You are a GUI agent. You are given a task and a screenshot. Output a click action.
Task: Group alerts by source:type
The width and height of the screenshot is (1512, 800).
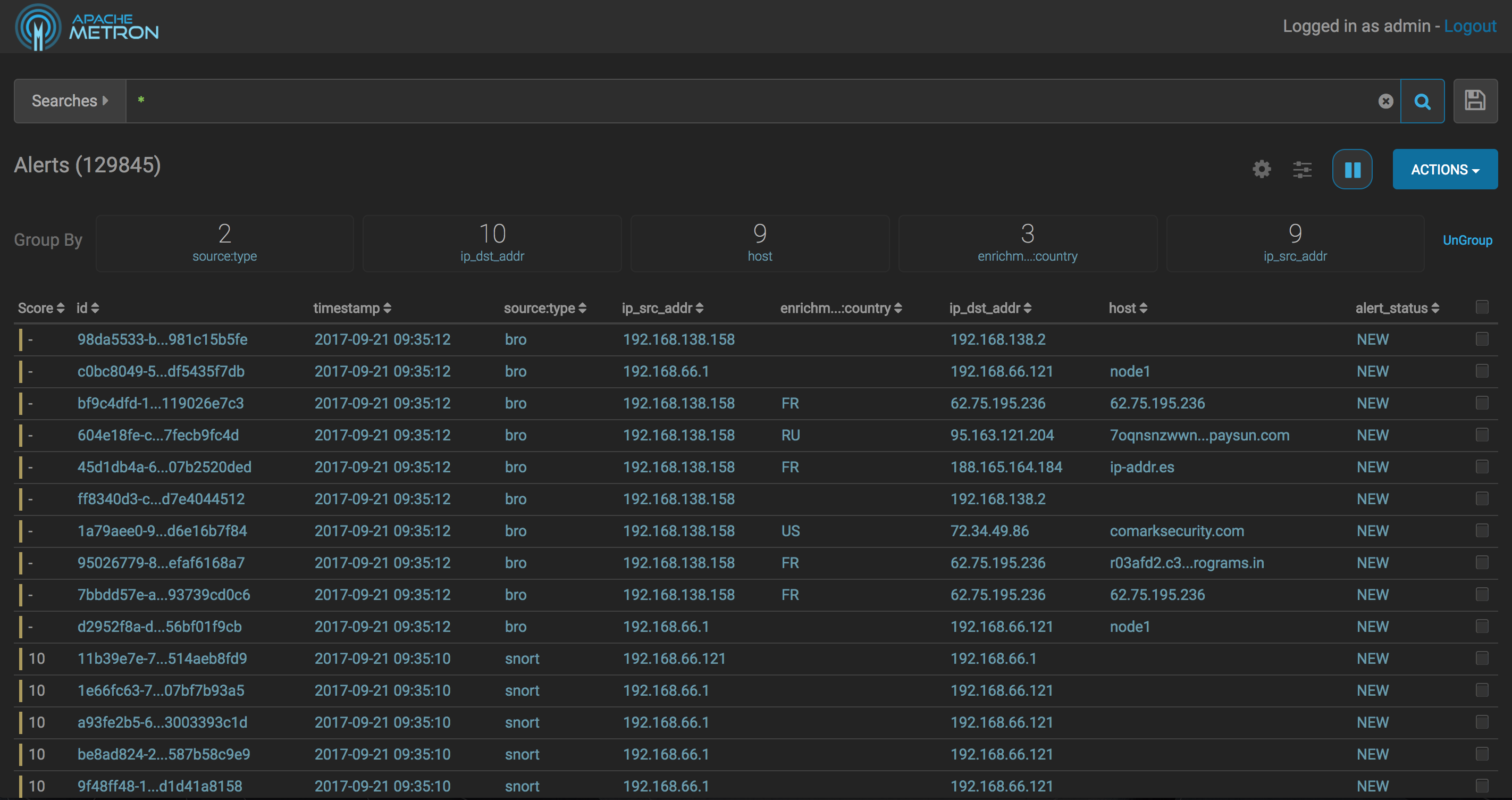point(225,243)
